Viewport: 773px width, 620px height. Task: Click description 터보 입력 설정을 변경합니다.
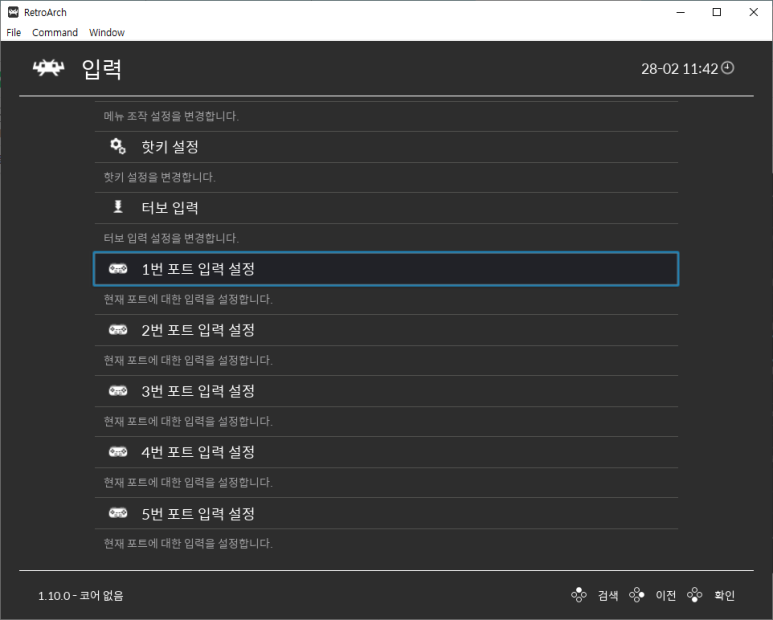171,238
